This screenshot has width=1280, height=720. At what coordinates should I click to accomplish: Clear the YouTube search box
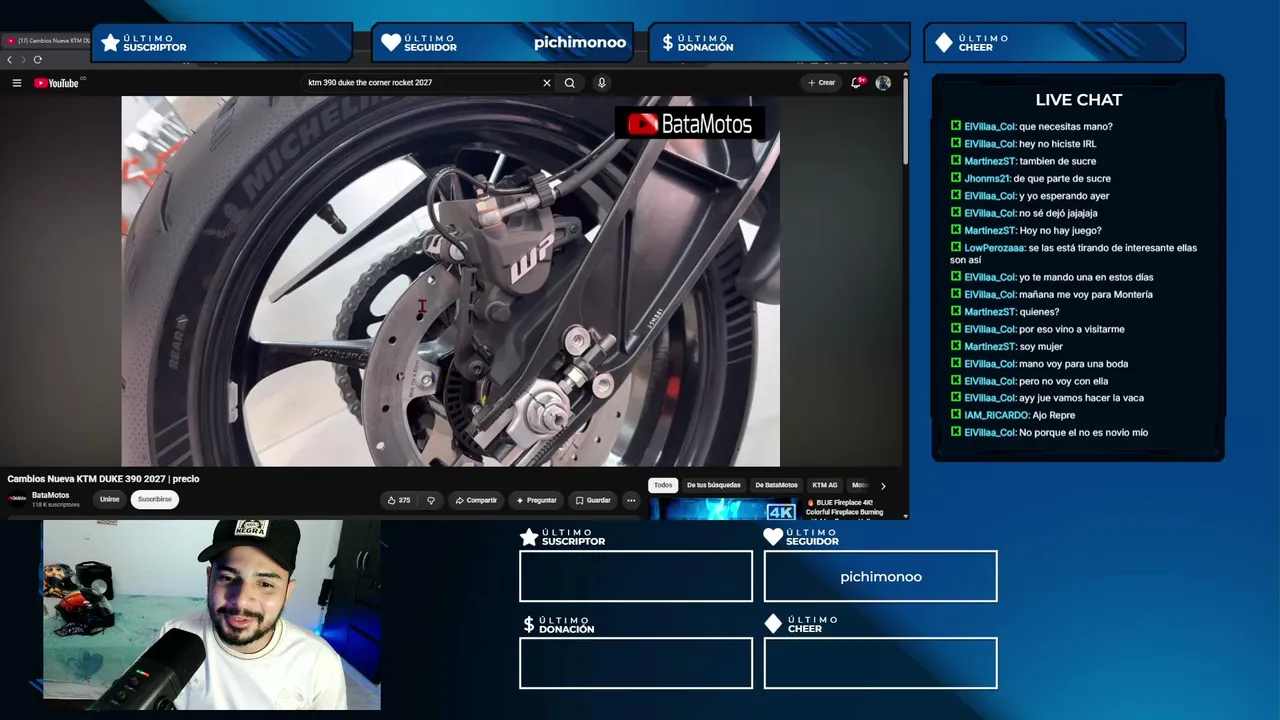[546, 83]
